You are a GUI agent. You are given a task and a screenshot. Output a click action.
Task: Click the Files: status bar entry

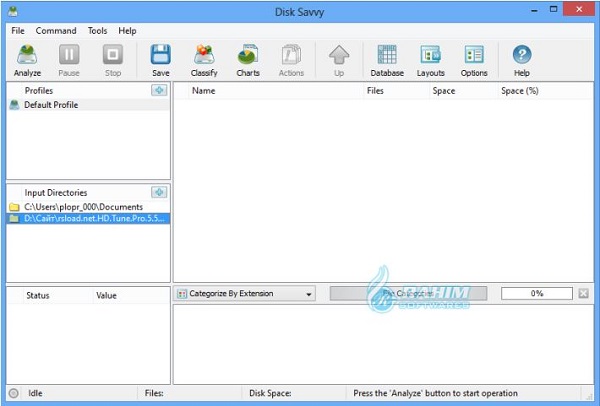click(x=154, y=393)
